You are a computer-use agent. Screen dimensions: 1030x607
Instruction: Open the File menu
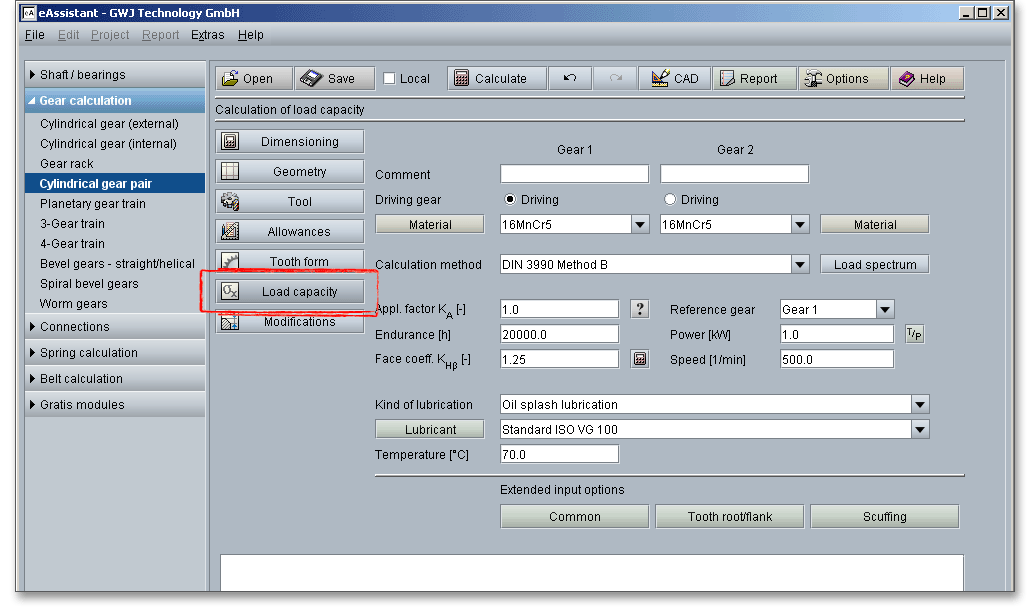click(34, 35)
